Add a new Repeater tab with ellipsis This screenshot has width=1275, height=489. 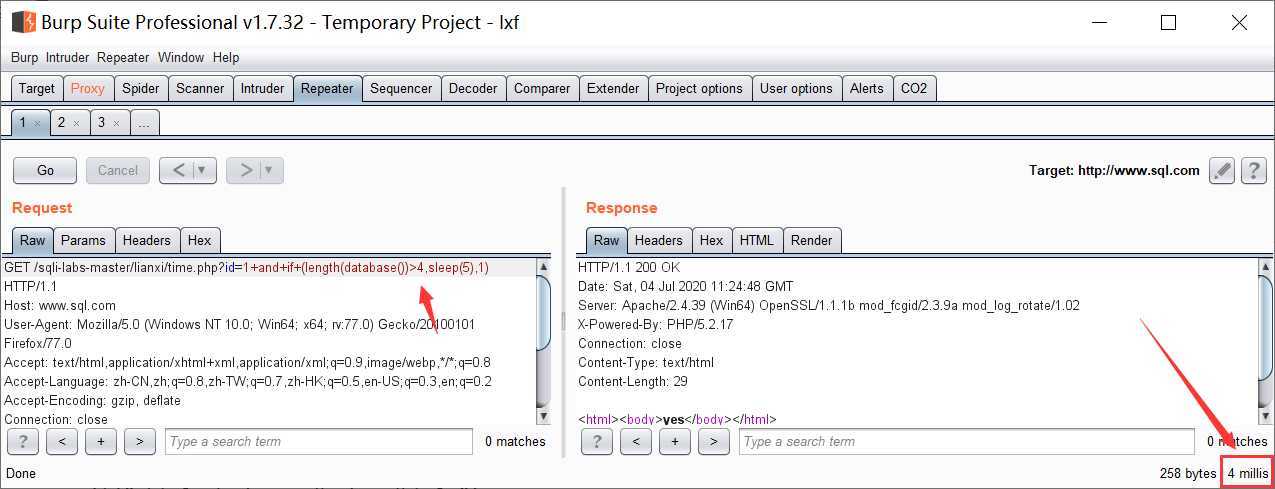(144, 122)
